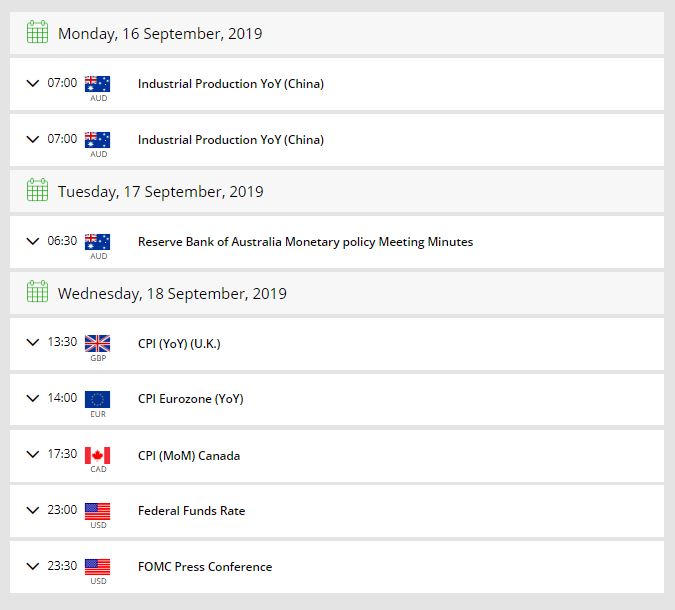Screen dimensions: 675x610
Task: Expand the FOMC Press Conference row chevron
Action: (32, 566)
